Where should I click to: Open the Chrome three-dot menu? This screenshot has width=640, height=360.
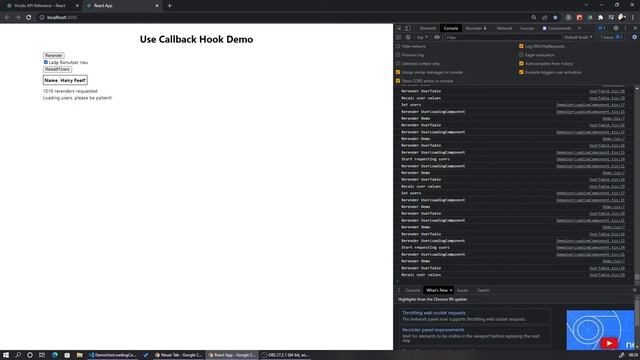coord(633,18)
